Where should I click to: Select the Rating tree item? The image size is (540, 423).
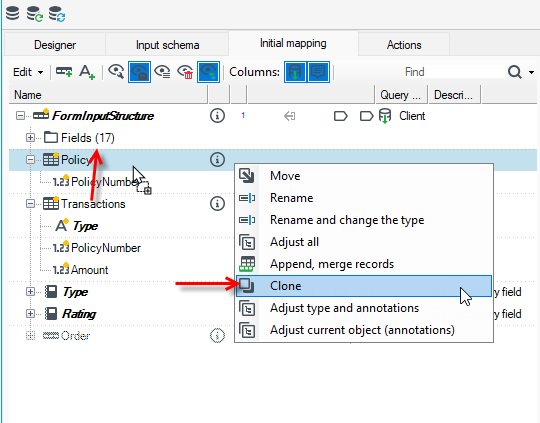[x=79, y=314]
